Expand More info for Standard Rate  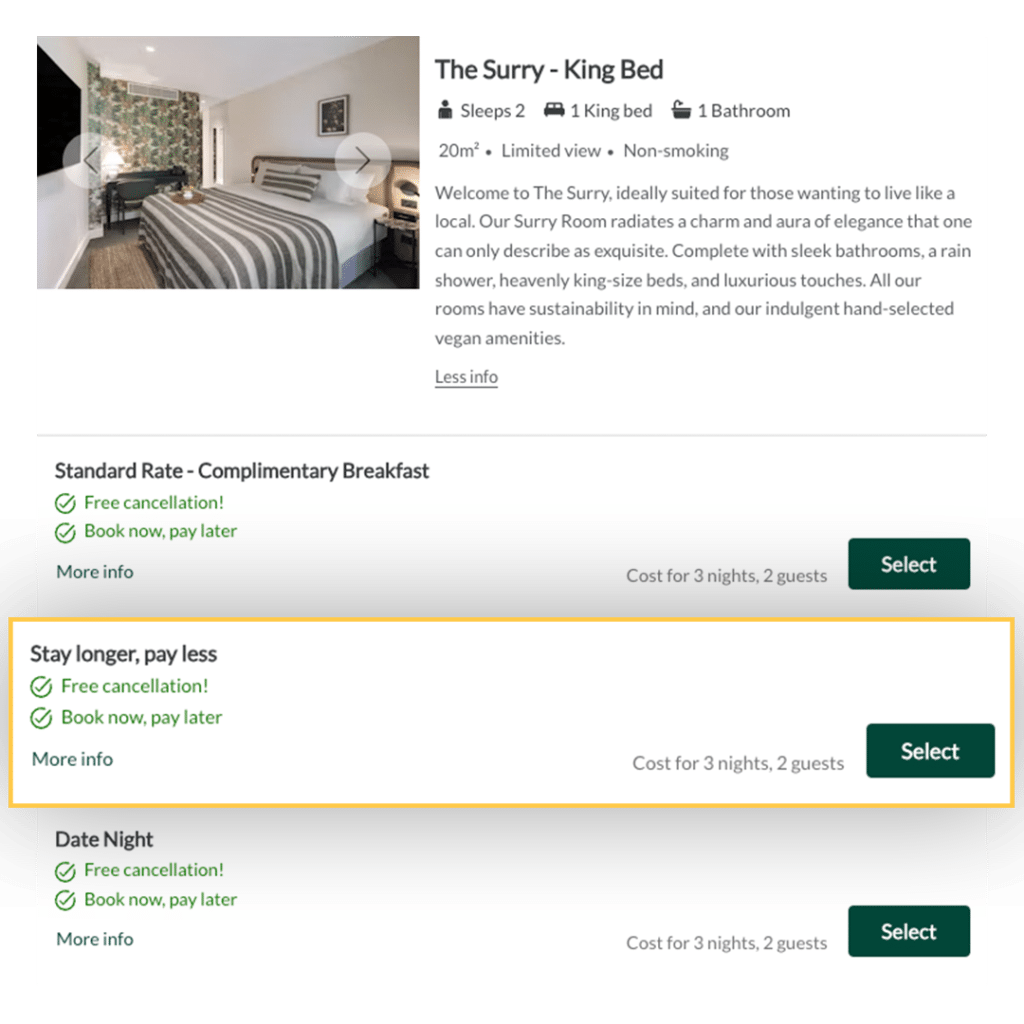[95, 572]
